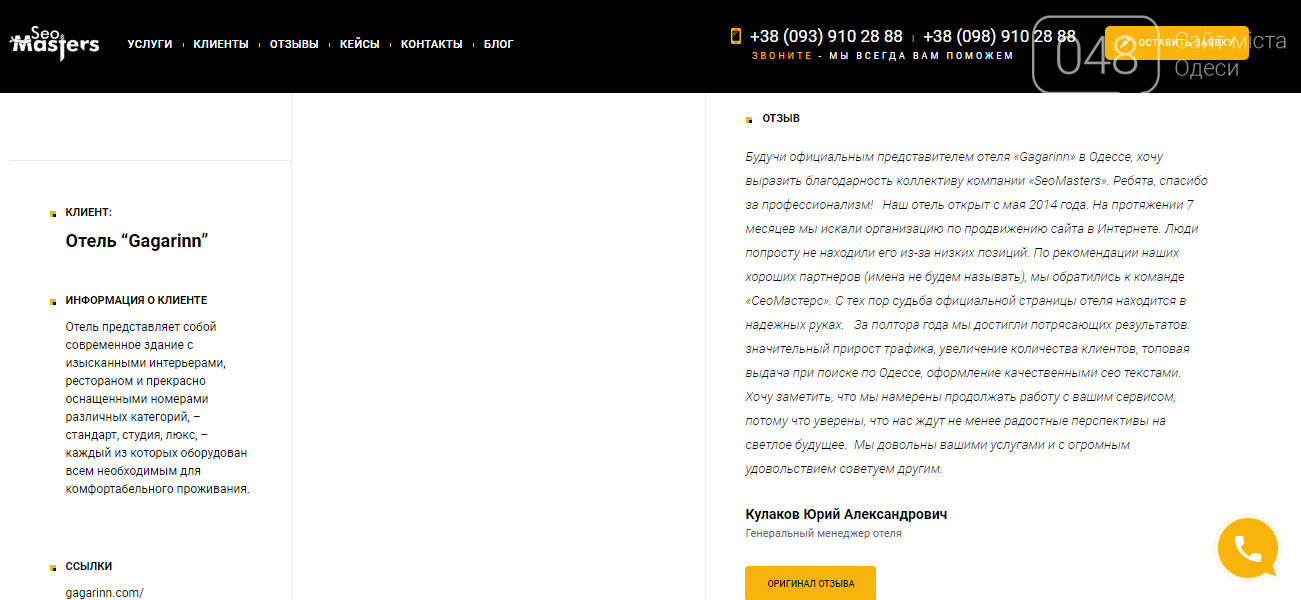Open the gagarinn.com/ link
This screenshot has height=600, width=1301.
pos(105,593)
